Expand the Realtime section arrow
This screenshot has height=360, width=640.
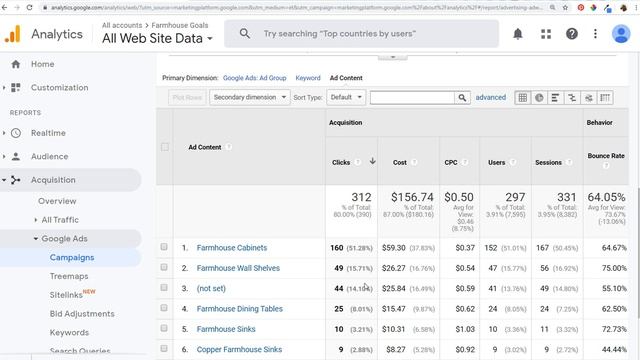[x=4, y=133]
